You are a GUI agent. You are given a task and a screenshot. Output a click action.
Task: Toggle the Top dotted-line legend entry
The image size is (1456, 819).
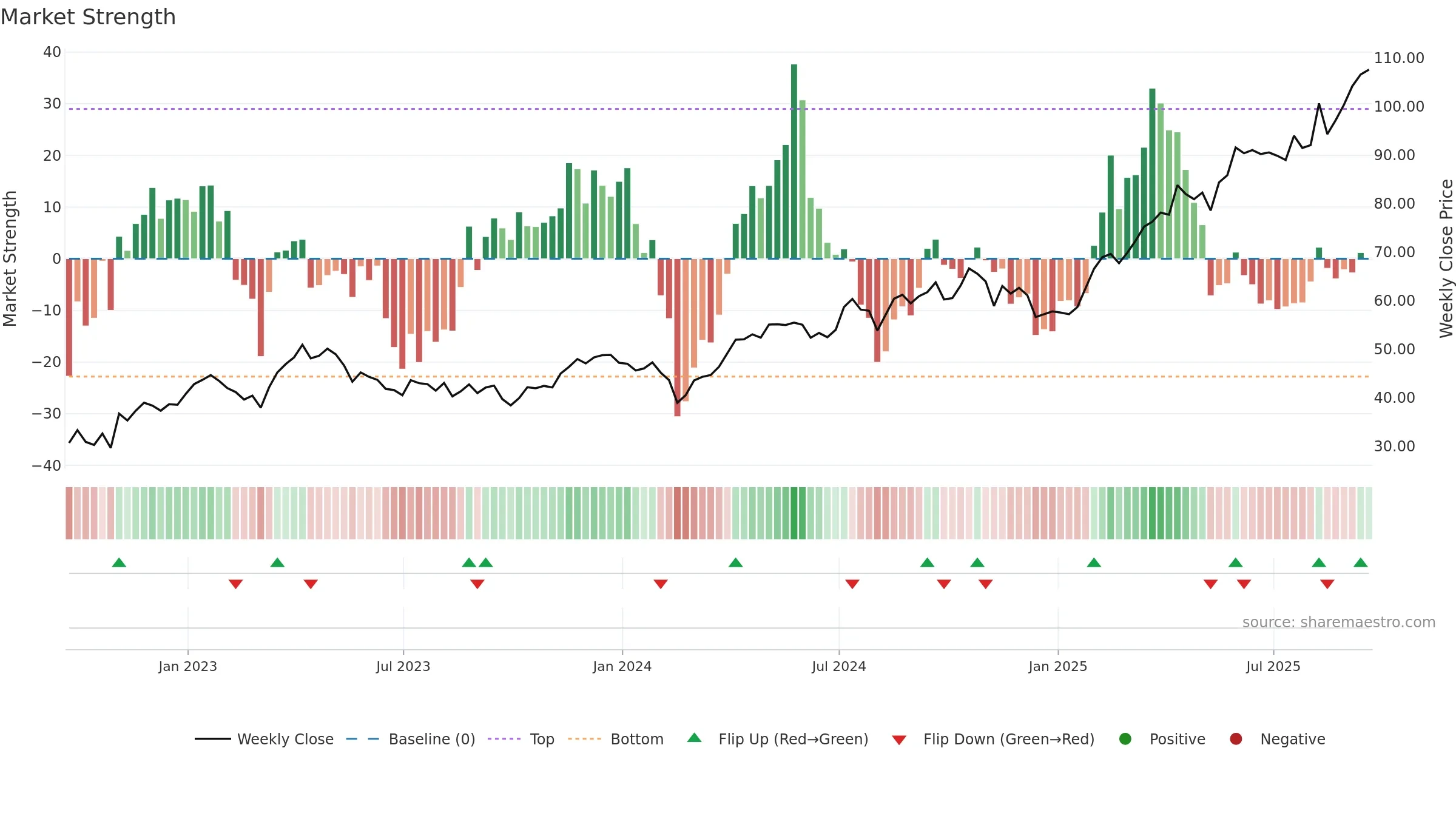[x=521, y=739]
